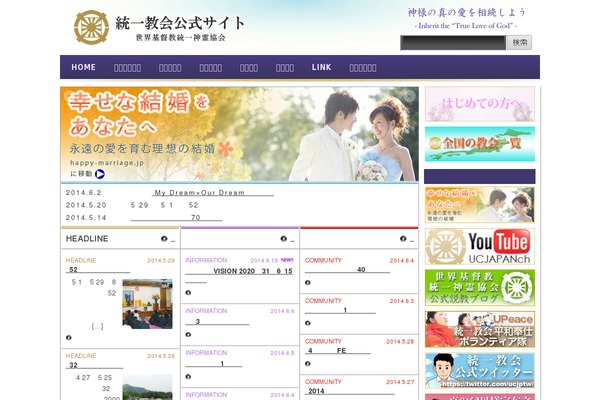This screenshot has width=600, height=400.
Task: Click the arrow icon under the 2014.6.19 INFORMATION entry
Action: 188,292
